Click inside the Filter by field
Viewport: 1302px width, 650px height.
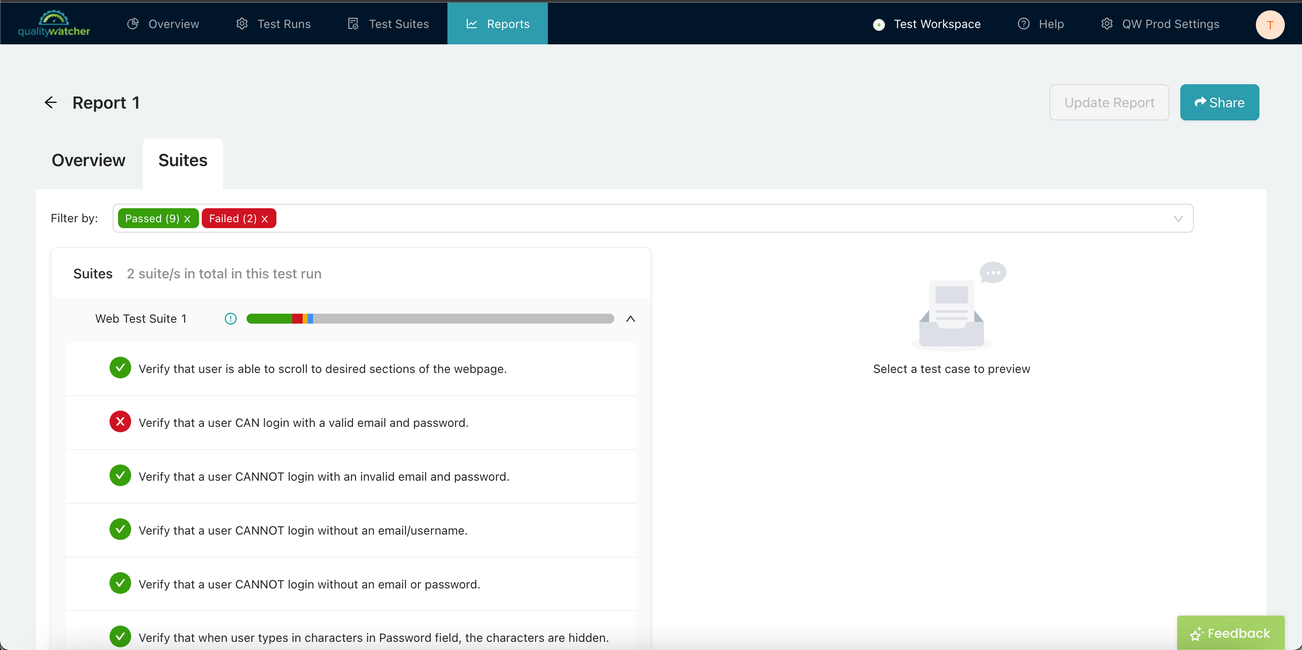[653, 219]
